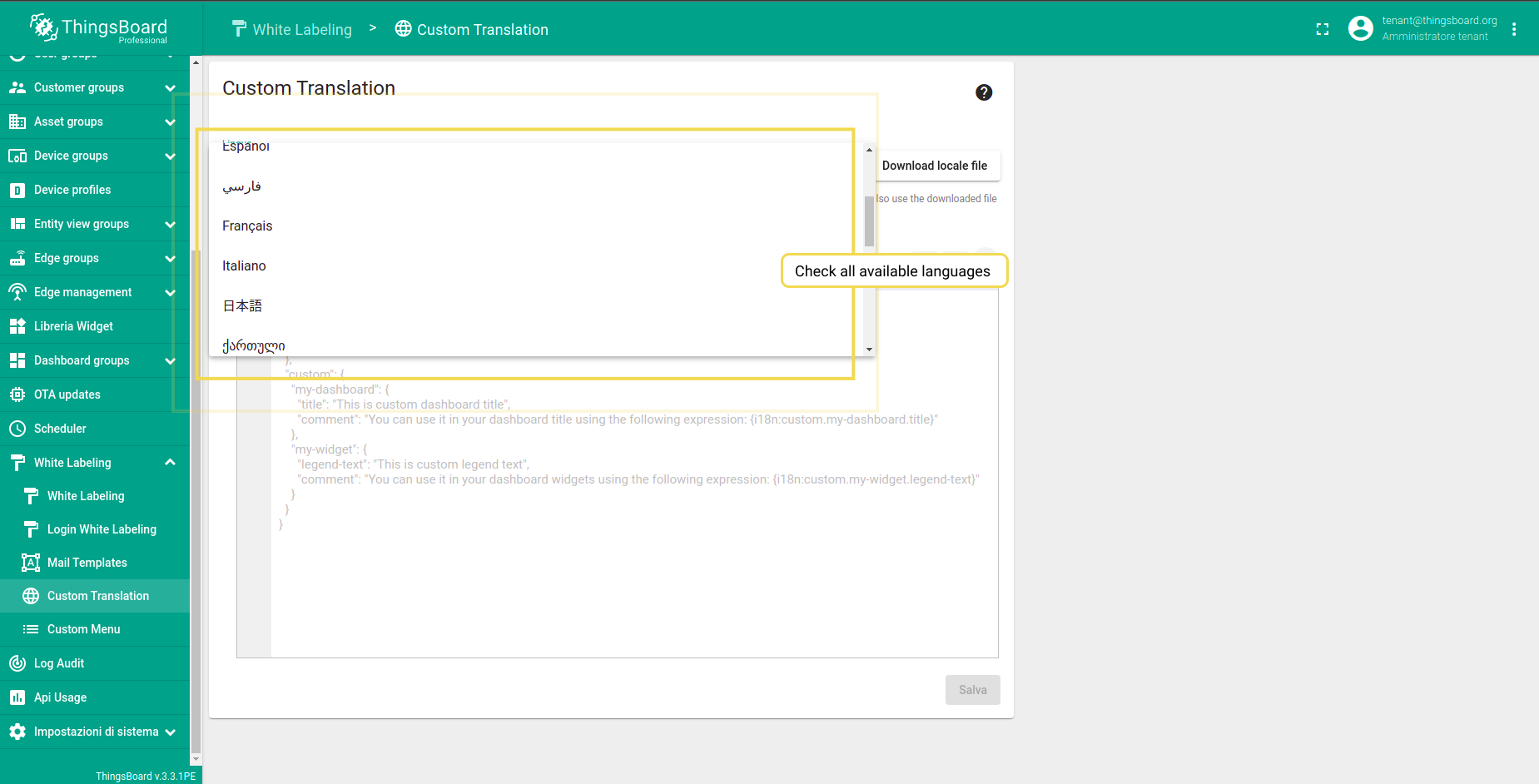The height and width of the screenshot is (784, 1539).
Task: Expand Edge management chevron
Action: 171,292
